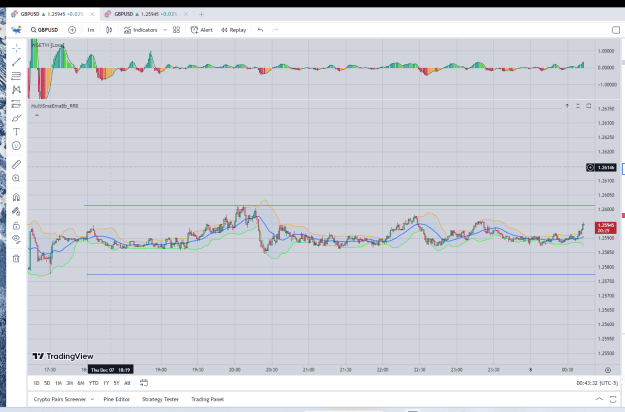Viewport: 625px width, 412px height.
Task: Open the Indicators dialog
Action: coord(140,30)
